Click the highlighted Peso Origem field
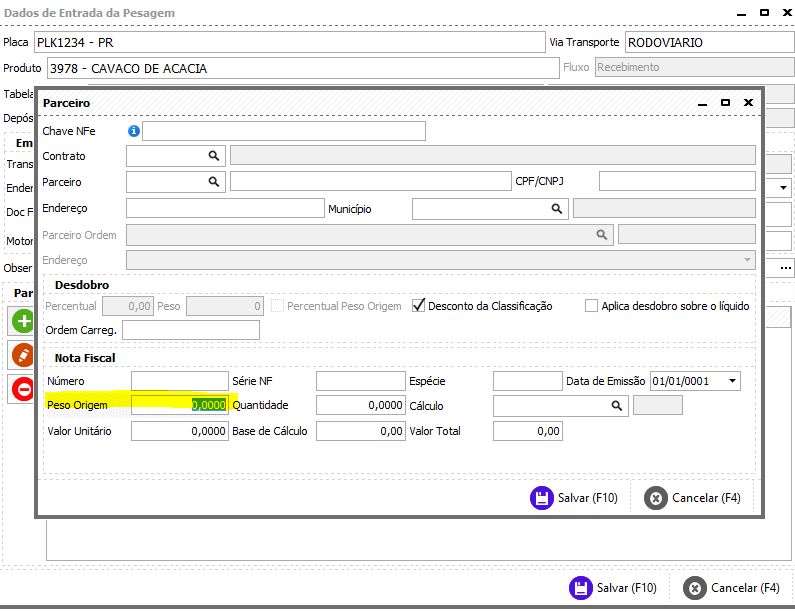This screenshot has height=612, width=795. [180, 405]
